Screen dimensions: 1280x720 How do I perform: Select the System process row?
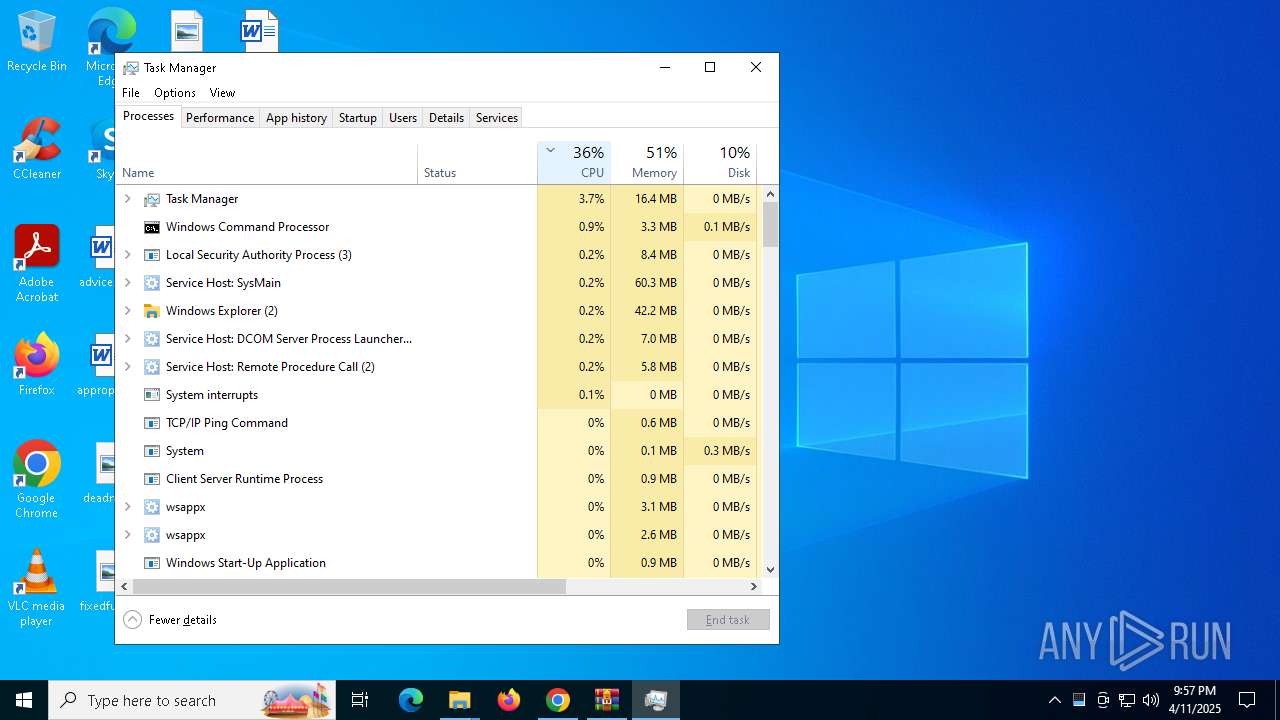(438, 451)
